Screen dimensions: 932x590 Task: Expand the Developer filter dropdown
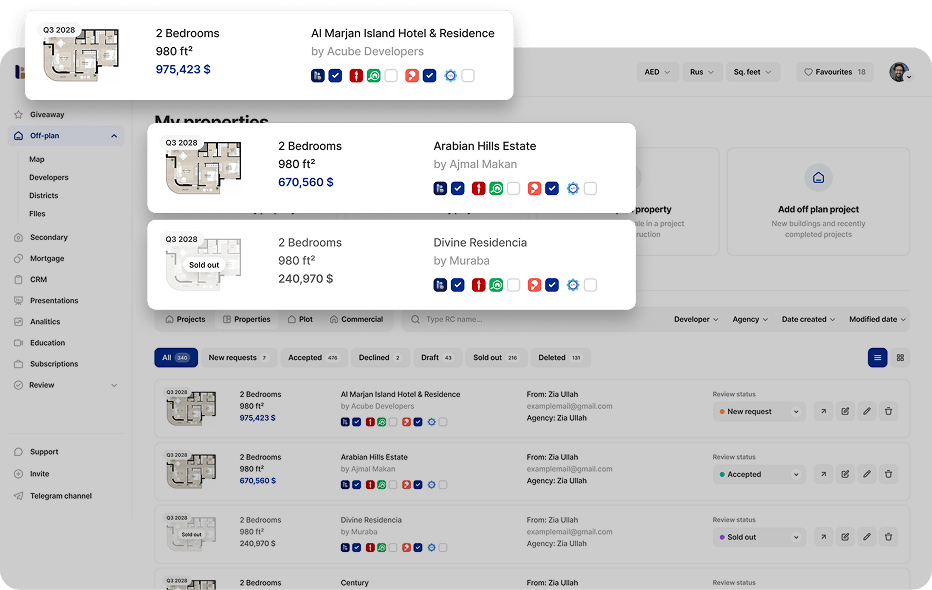coord(696,319)
